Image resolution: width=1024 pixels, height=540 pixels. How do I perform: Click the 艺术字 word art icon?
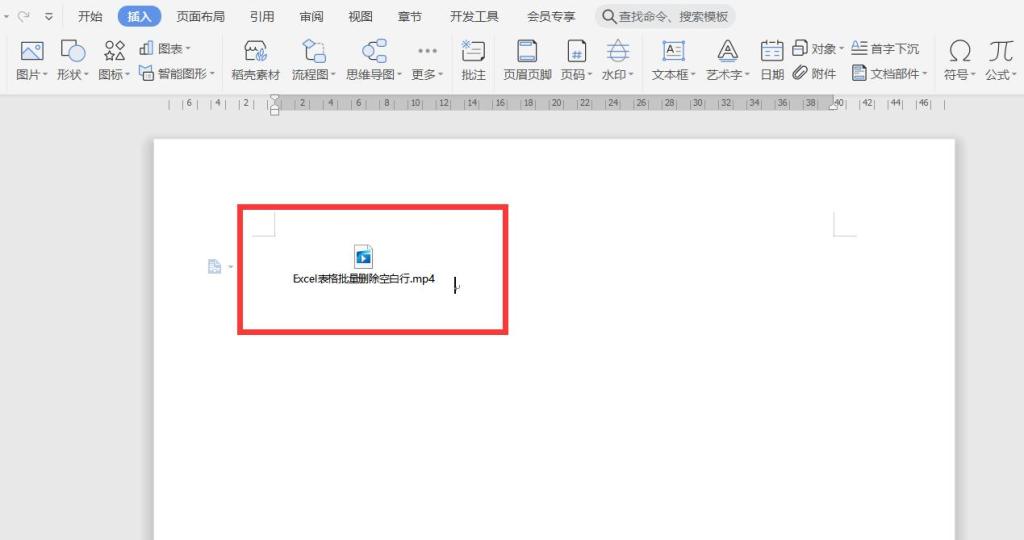tap(728, 52)
